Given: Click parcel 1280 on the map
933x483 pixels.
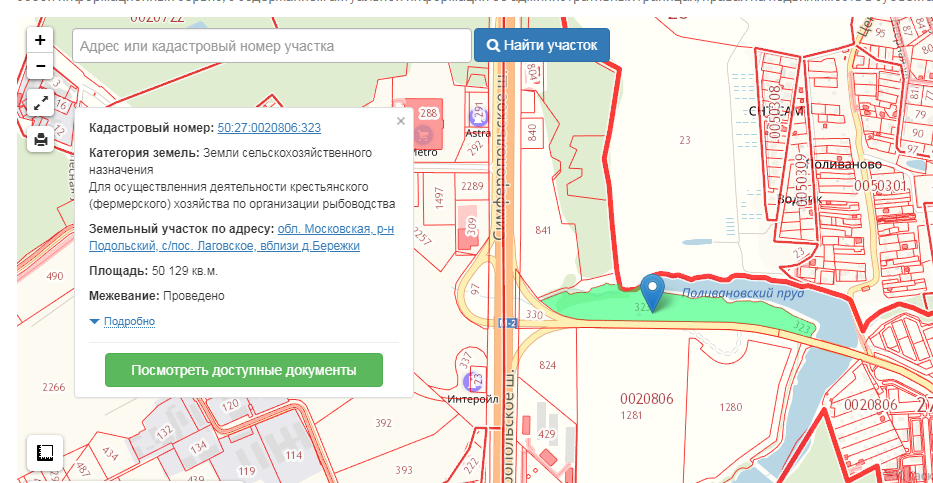Looking at the screenshot, I should (x=731, y=407).
